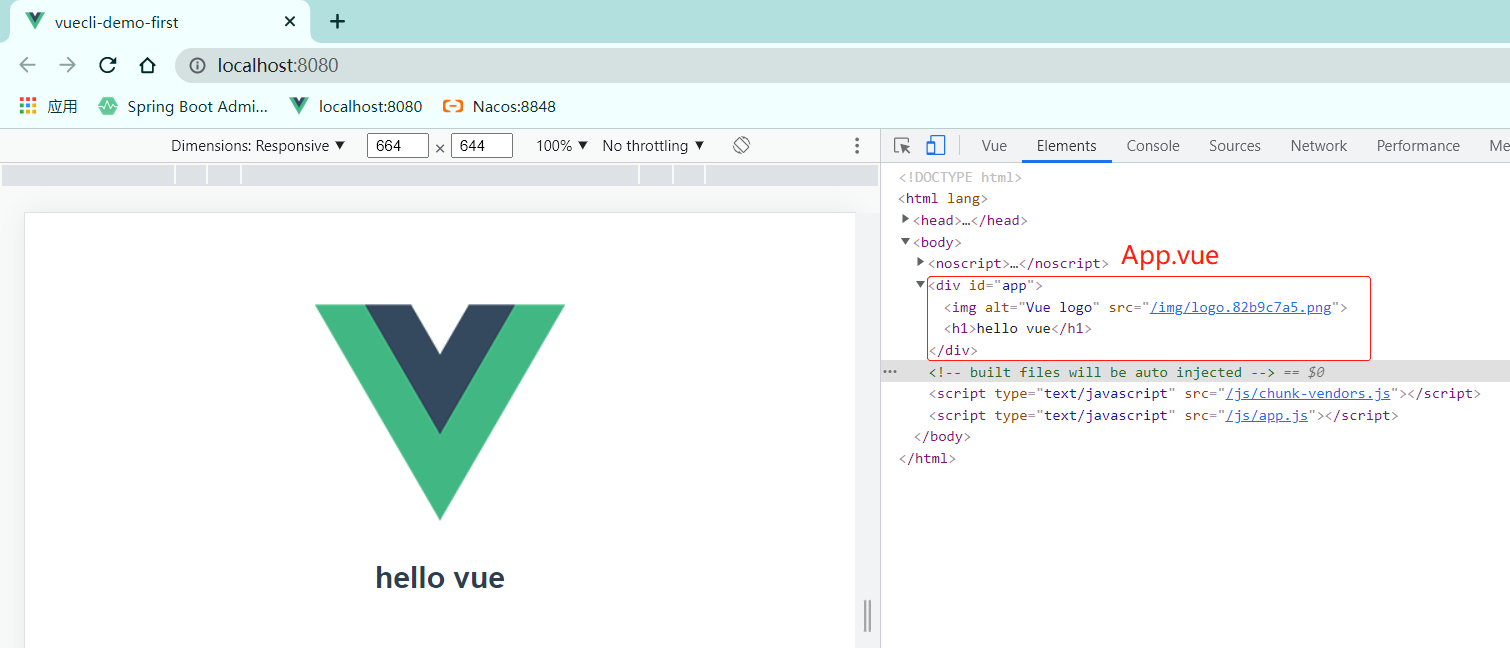Select the <!DOCTYPE html> line

click(x=960, y=177)
